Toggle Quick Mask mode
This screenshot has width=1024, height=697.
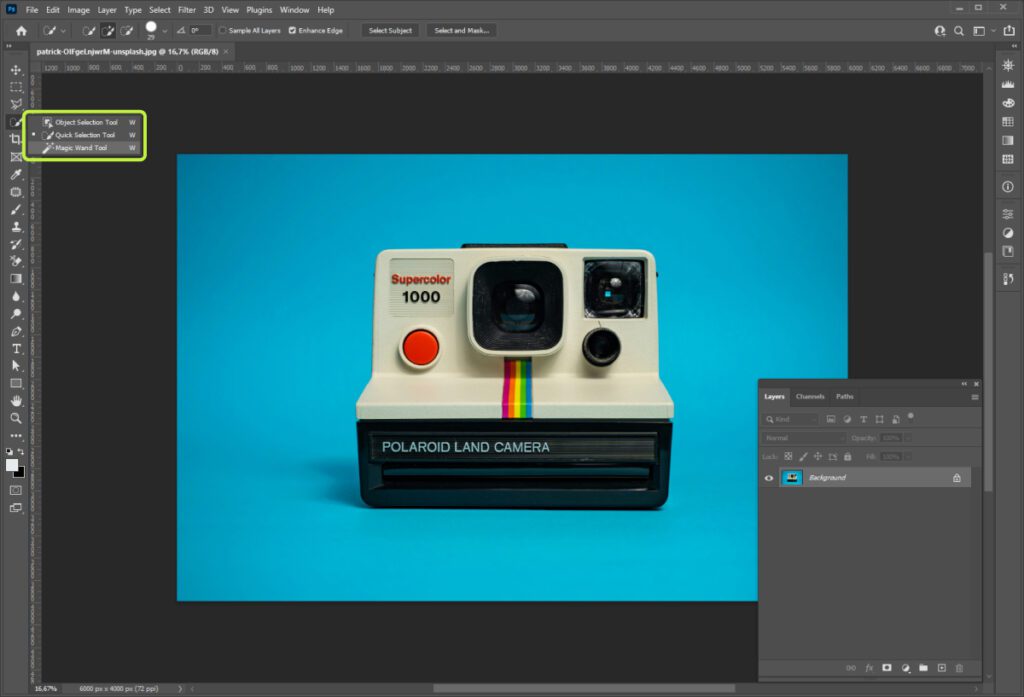click(16, 490)
